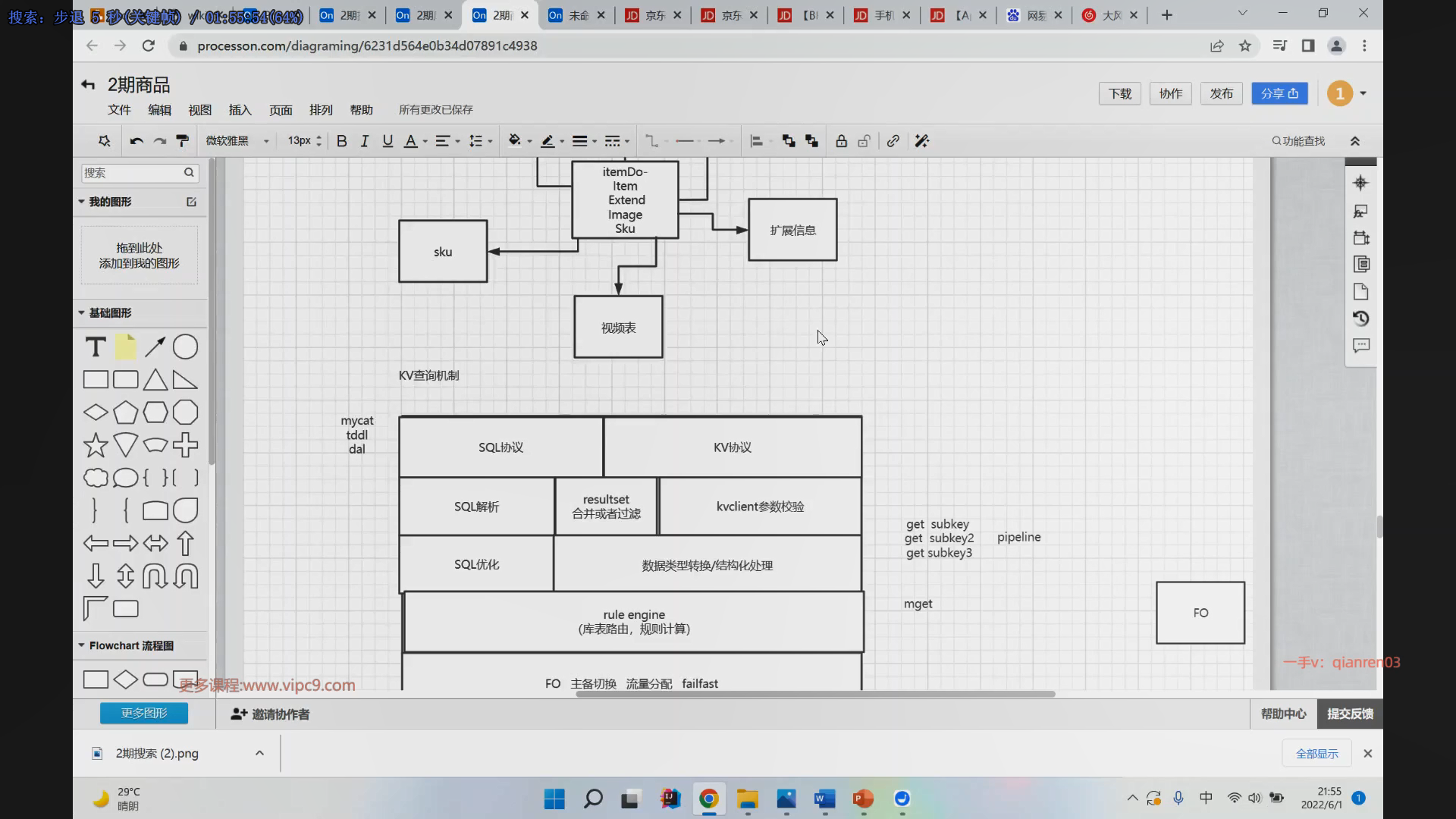Toggle italic text formatting
Image resolution: width=1456 pixels, height=819 pixels.
pos(365,141)
